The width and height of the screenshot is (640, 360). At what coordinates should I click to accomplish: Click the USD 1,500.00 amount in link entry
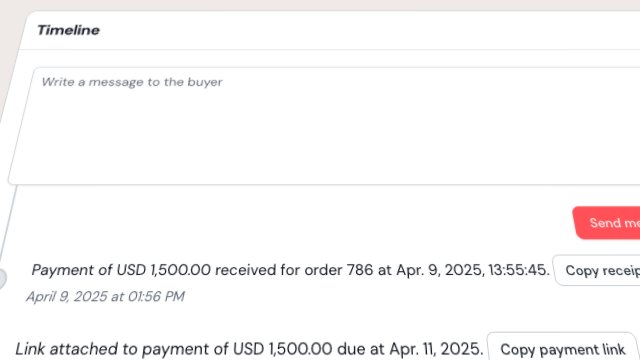(x=282, y=349)
